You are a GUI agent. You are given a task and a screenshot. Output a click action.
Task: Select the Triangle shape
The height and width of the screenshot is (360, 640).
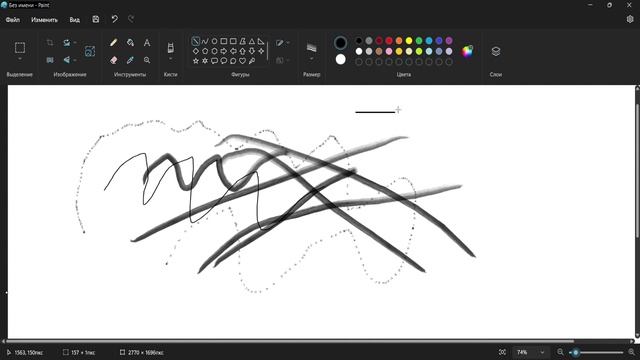click(x=252, y=41)
